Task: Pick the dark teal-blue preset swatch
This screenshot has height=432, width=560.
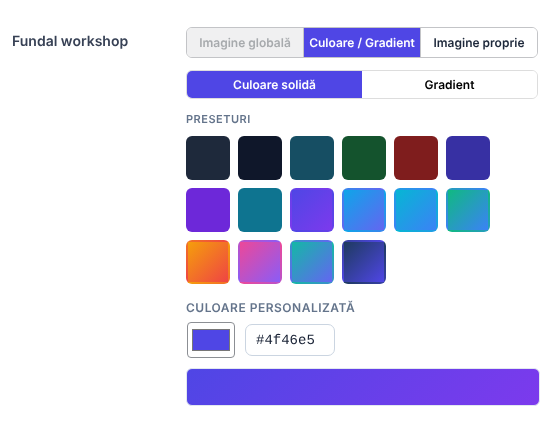Action: [312, 158]
